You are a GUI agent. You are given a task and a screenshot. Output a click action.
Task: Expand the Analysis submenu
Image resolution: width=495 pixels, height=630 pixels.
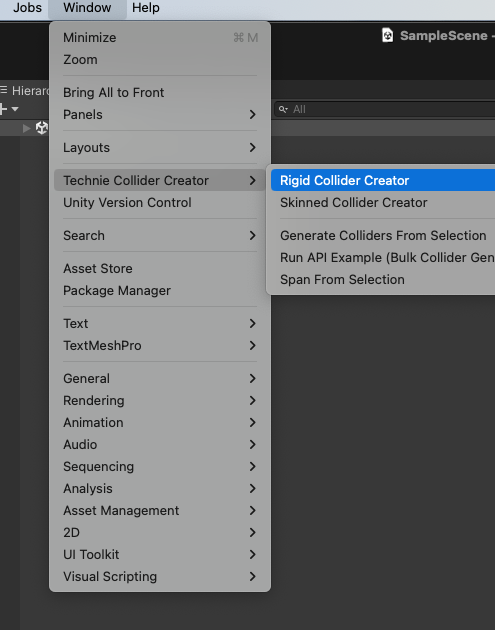tap(160, 489)
